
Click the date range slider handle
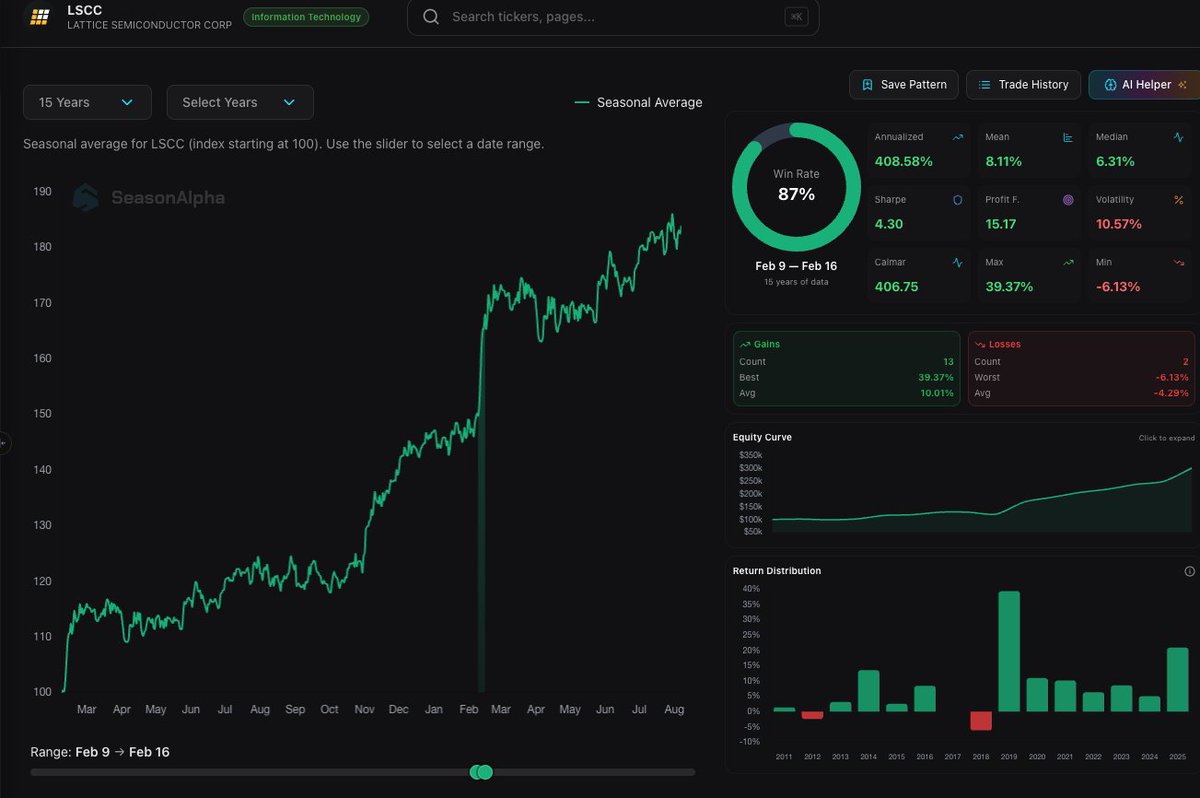482,772
